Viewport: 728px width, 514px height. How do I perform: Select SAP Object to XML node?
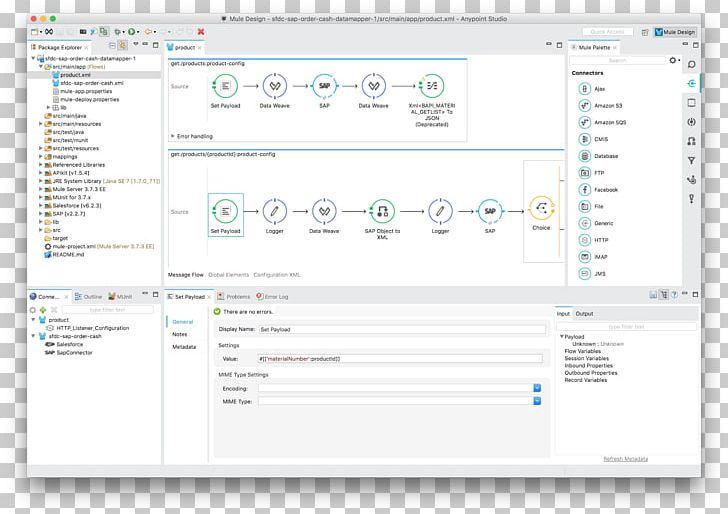tap(382, 211)
